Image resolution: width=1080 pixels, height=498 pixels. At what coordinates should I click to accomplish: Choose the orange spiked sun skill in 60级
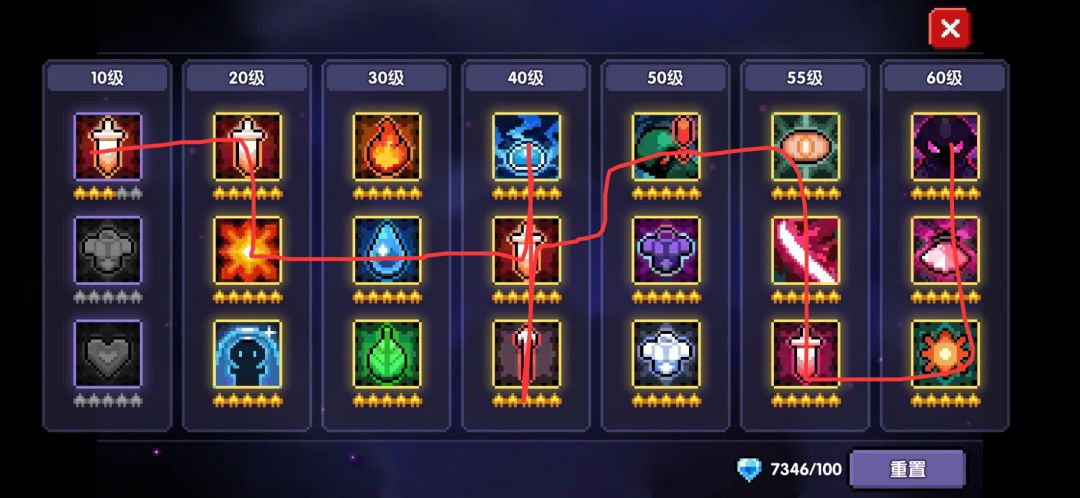pos(945,353)
